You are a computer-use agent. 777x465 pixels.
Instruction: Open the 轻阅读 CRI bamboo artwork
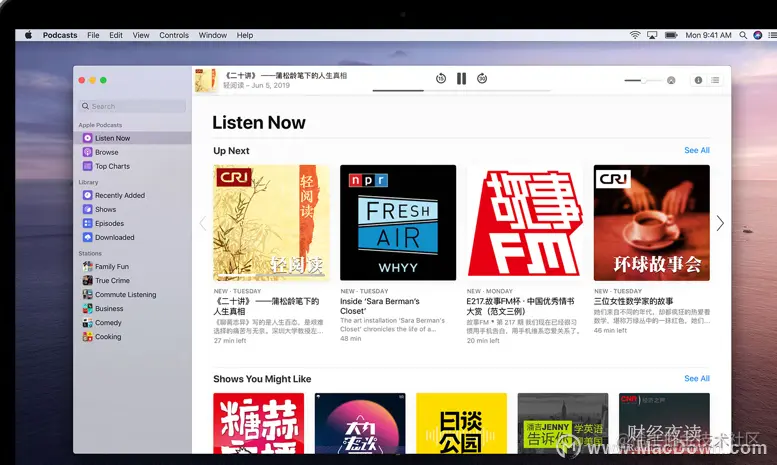(271, 223)
